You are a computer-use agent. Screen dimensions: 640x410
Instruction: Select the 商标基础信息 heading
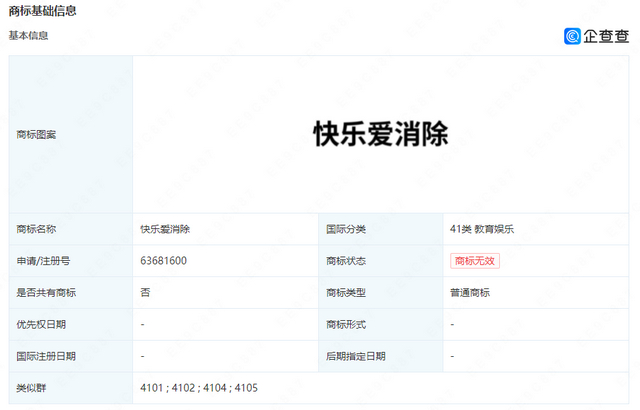click(x=42, y=11)
